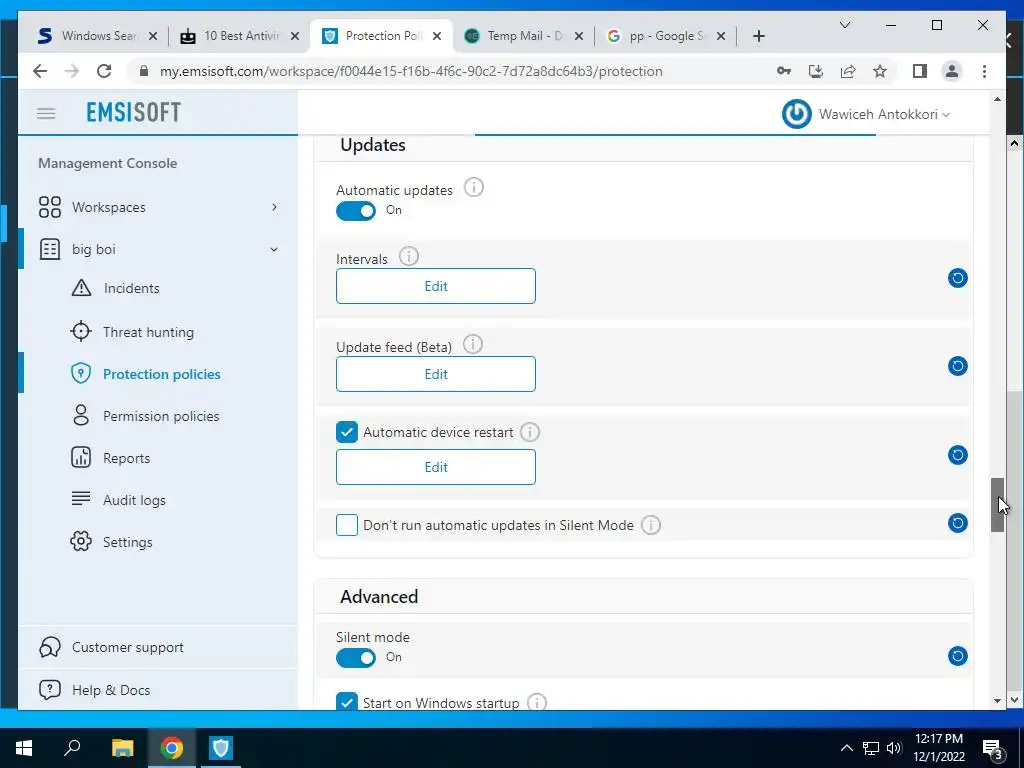This screenshot has width=1024, height=768.
Task: Edit the Automatic device restart setting
Action: click(436, 467)
